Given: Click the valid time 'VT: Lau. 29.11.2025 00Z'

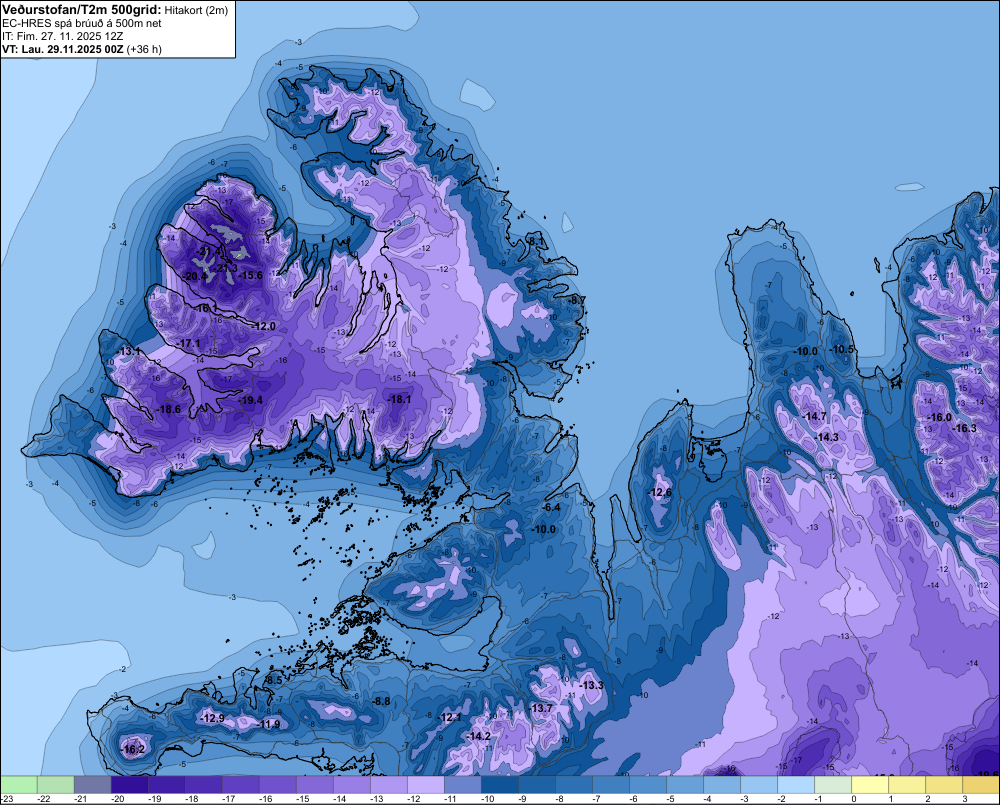Looking at the screenshot, I should pyautogui.click(x=63, y=49).
